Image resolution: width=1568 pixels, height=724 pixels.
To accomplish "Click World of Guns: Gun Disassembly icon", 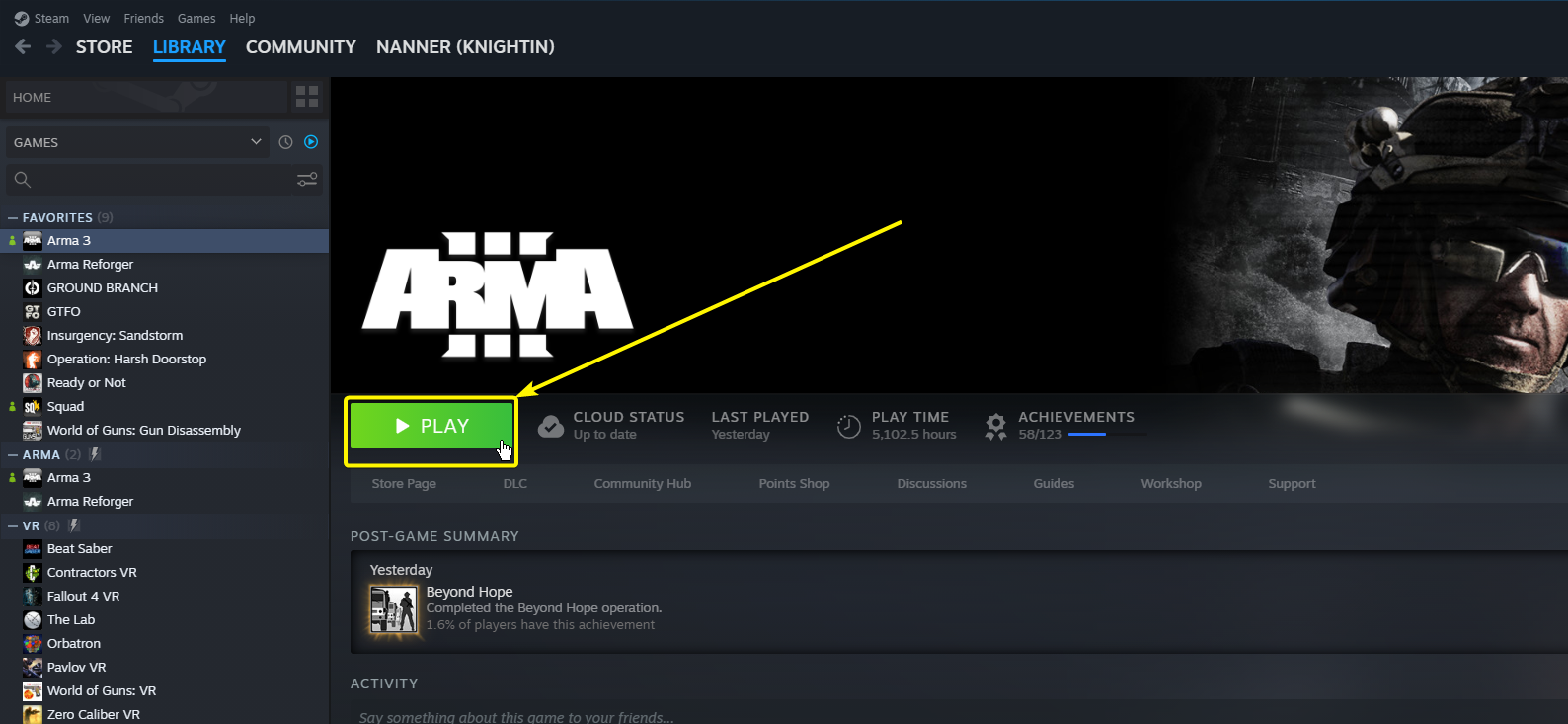I will pos(33,431).
